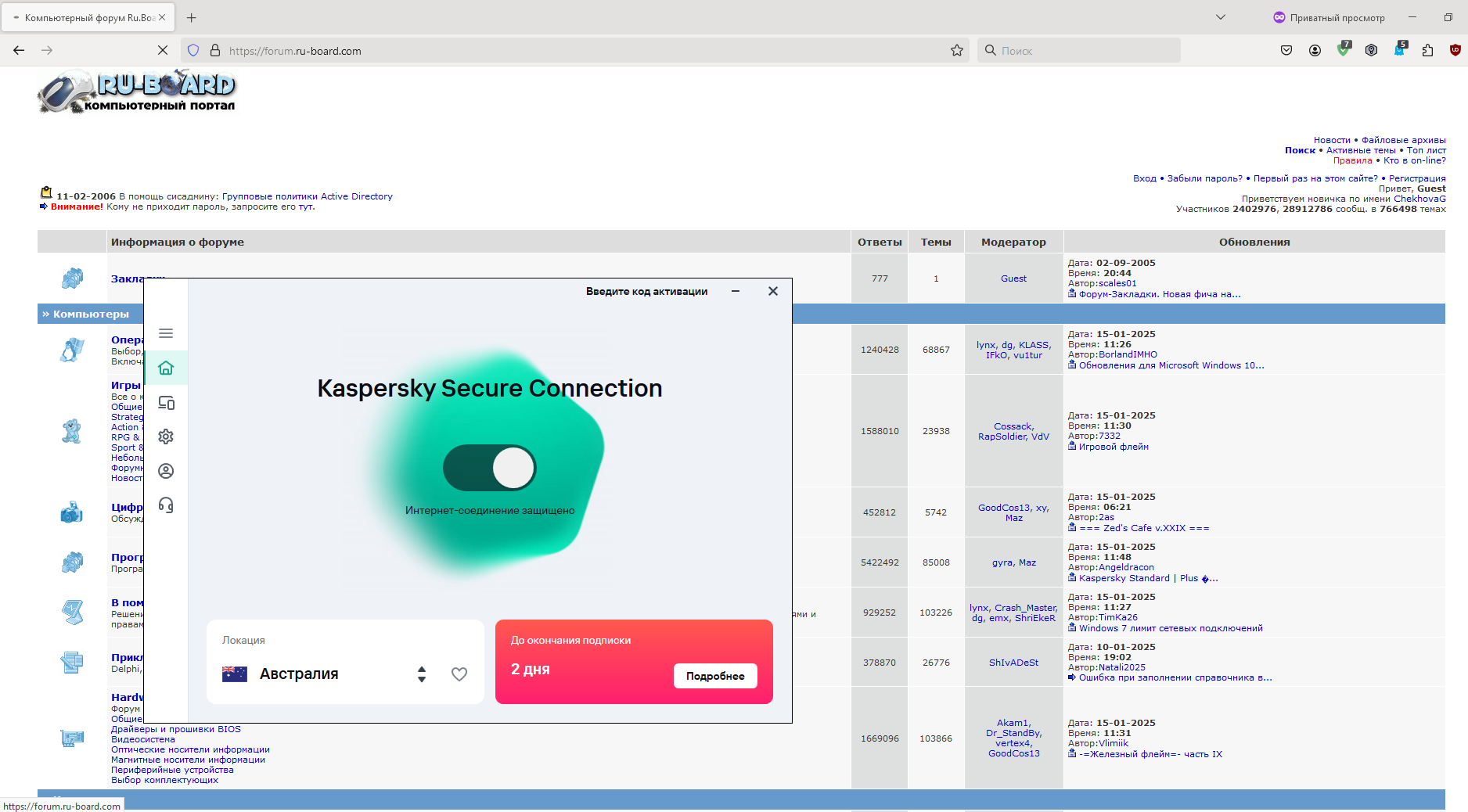Click the browser search field
Screen dimensions: 1468x812
tap(1079, 50)
